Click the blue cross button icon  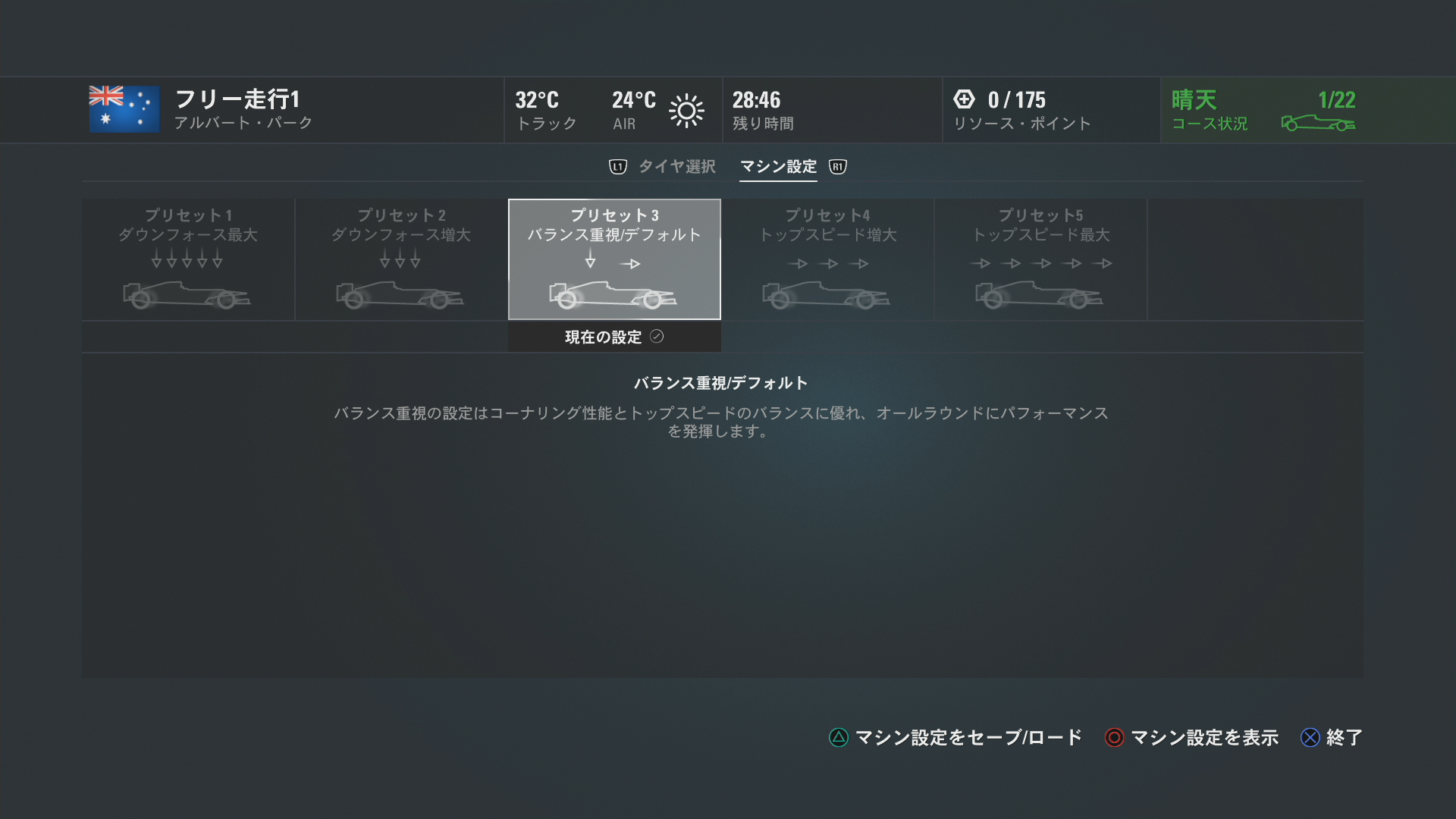click(1310, 737)
